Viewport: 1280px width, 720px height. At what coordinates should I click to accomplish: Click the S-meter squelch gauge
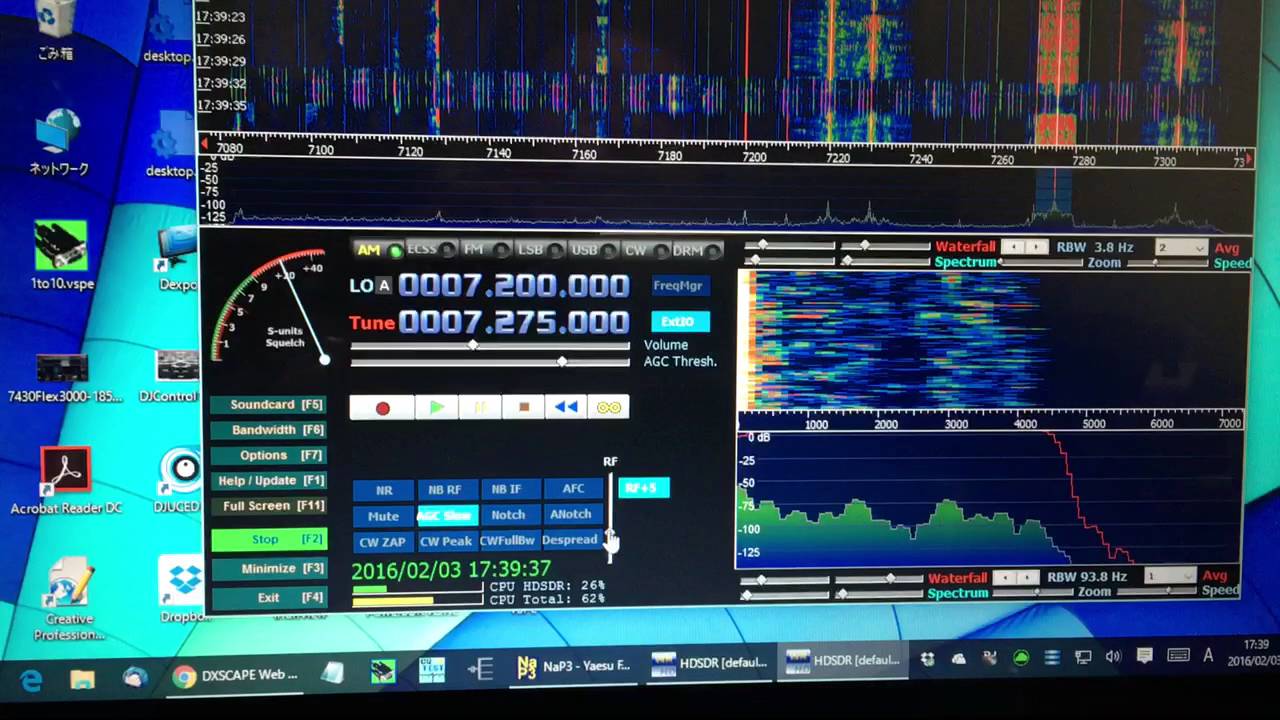click(270, 305)
